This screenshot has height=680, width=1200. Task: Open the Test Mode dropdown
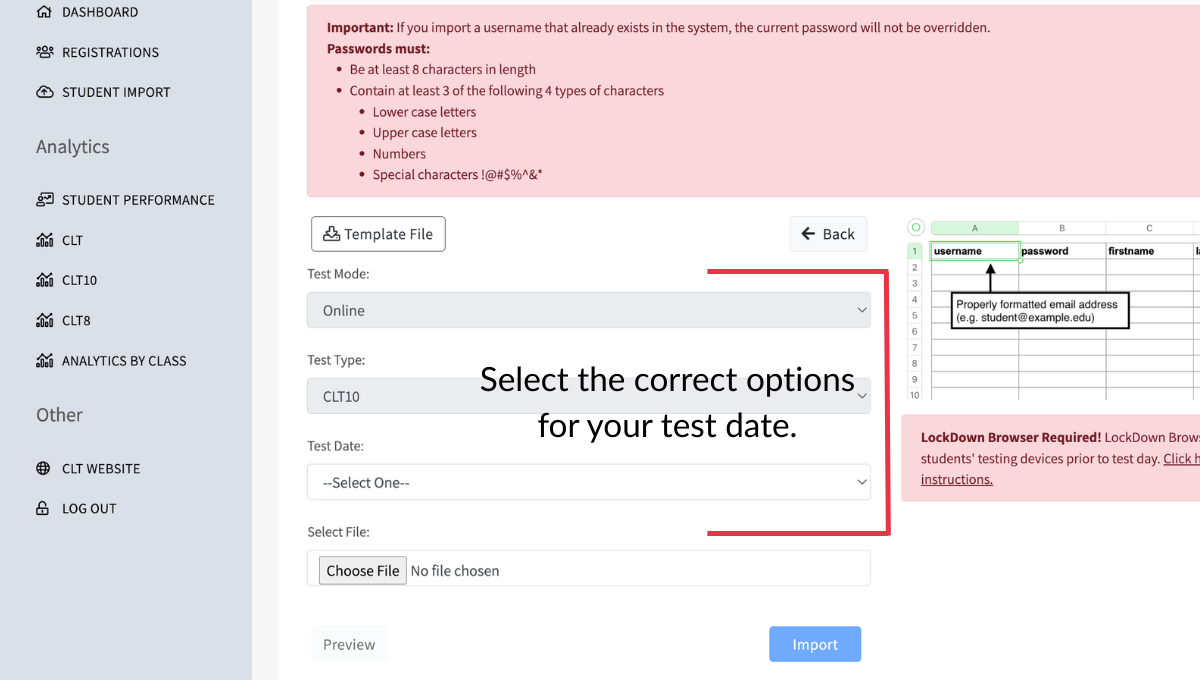point(588,310)
